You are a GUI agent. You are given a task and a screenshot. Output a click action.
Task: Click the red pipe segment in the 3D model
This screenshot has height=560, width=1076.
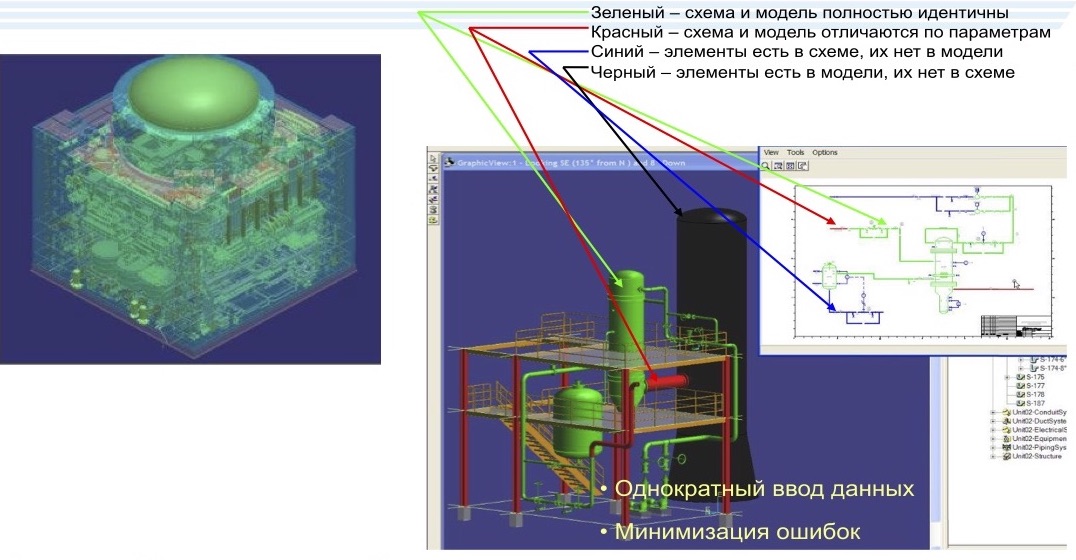[x=667, y=380]
